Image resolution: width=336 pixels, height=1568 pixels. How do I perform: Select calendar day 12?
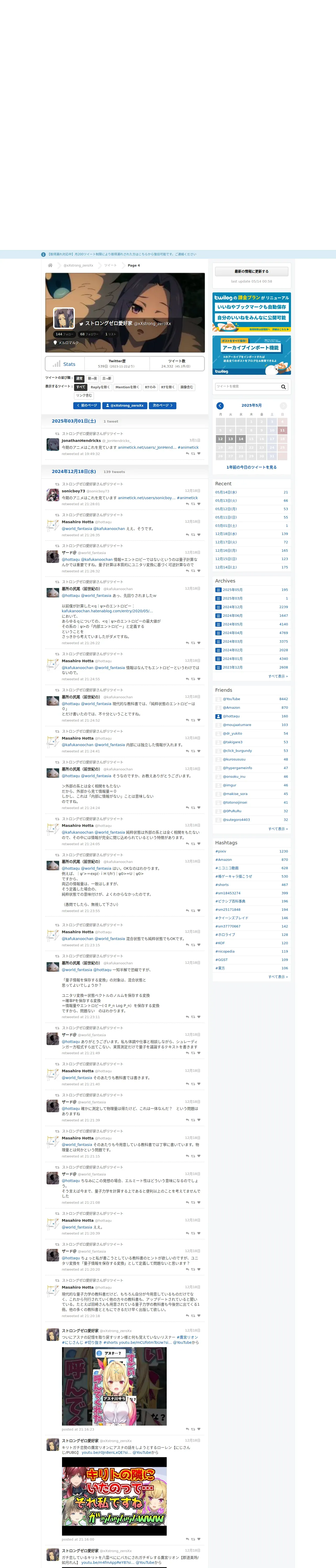point(220,439)
